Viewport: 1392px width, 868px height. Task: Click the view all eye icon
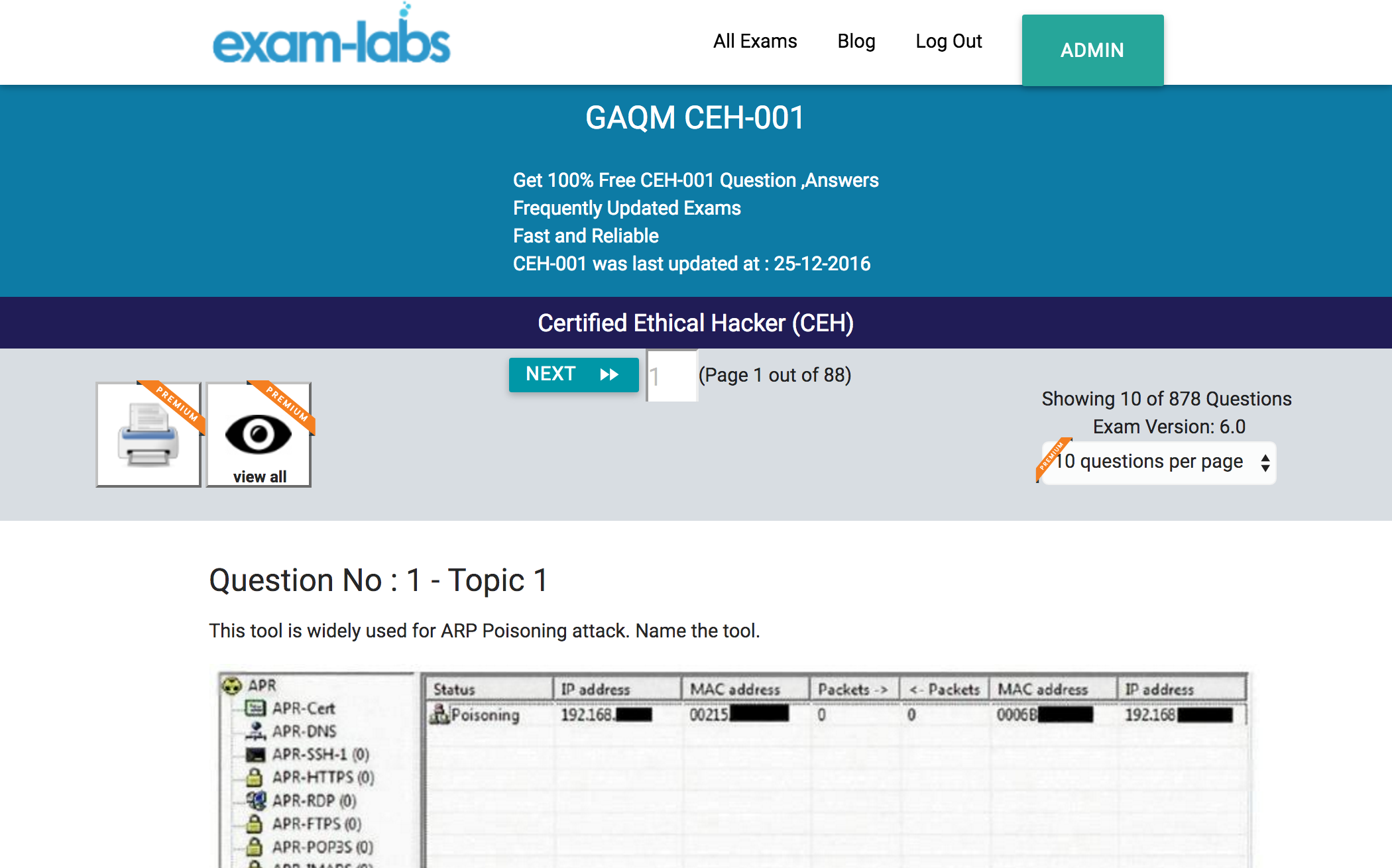coord(258,435)
